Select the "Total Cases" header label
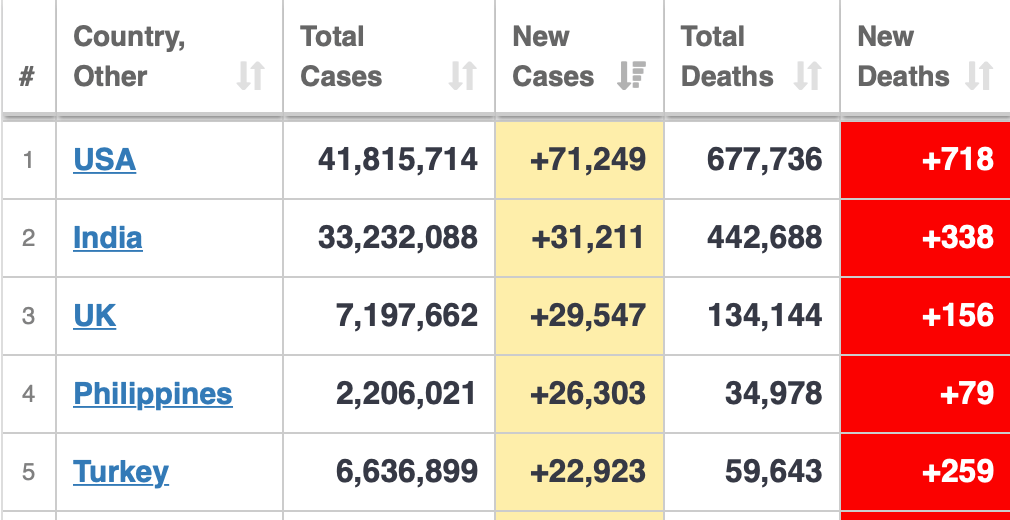This screenshot has height=520, width=1010. pos(341,57)
